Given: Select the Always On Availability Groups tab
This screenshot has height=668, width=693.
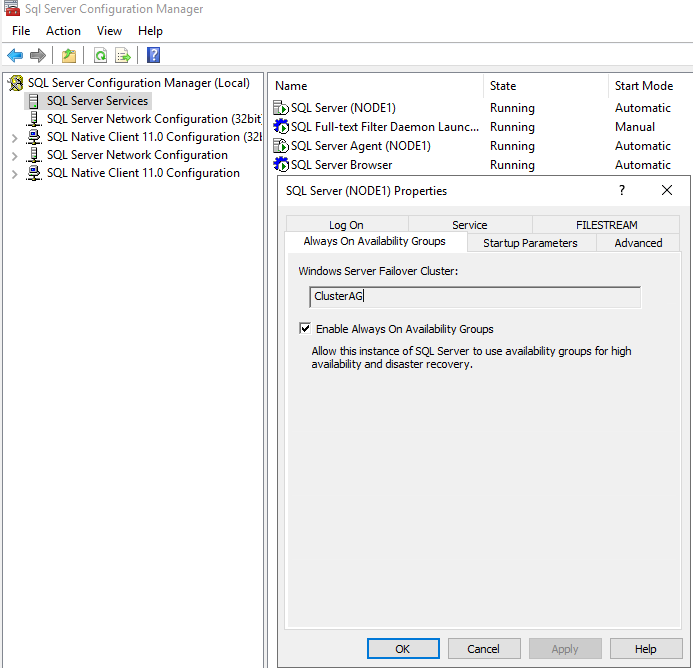Looking at the screenshot, I should 375,241.
